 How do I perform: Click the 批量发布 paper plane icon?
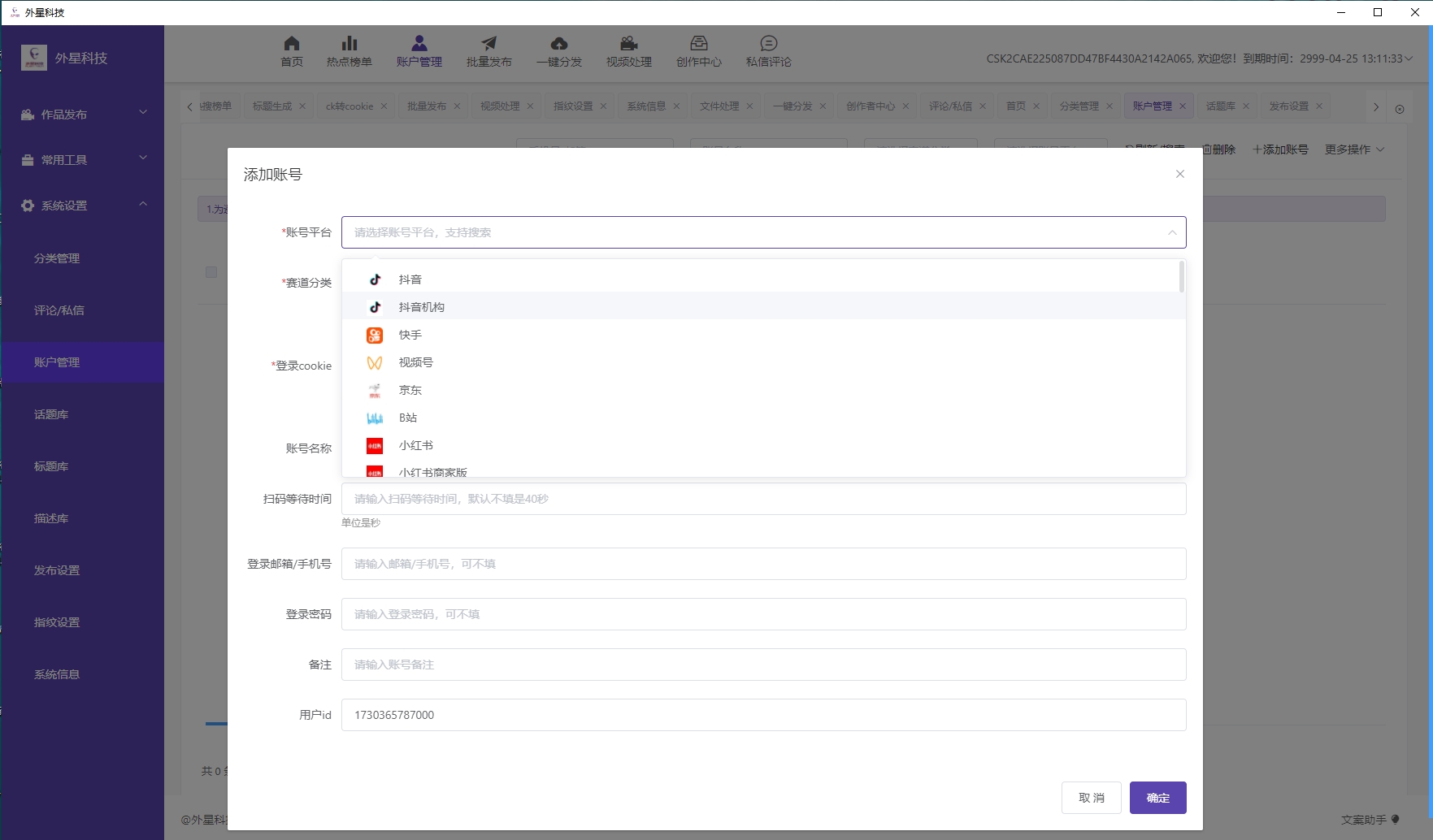pos(489,44)
